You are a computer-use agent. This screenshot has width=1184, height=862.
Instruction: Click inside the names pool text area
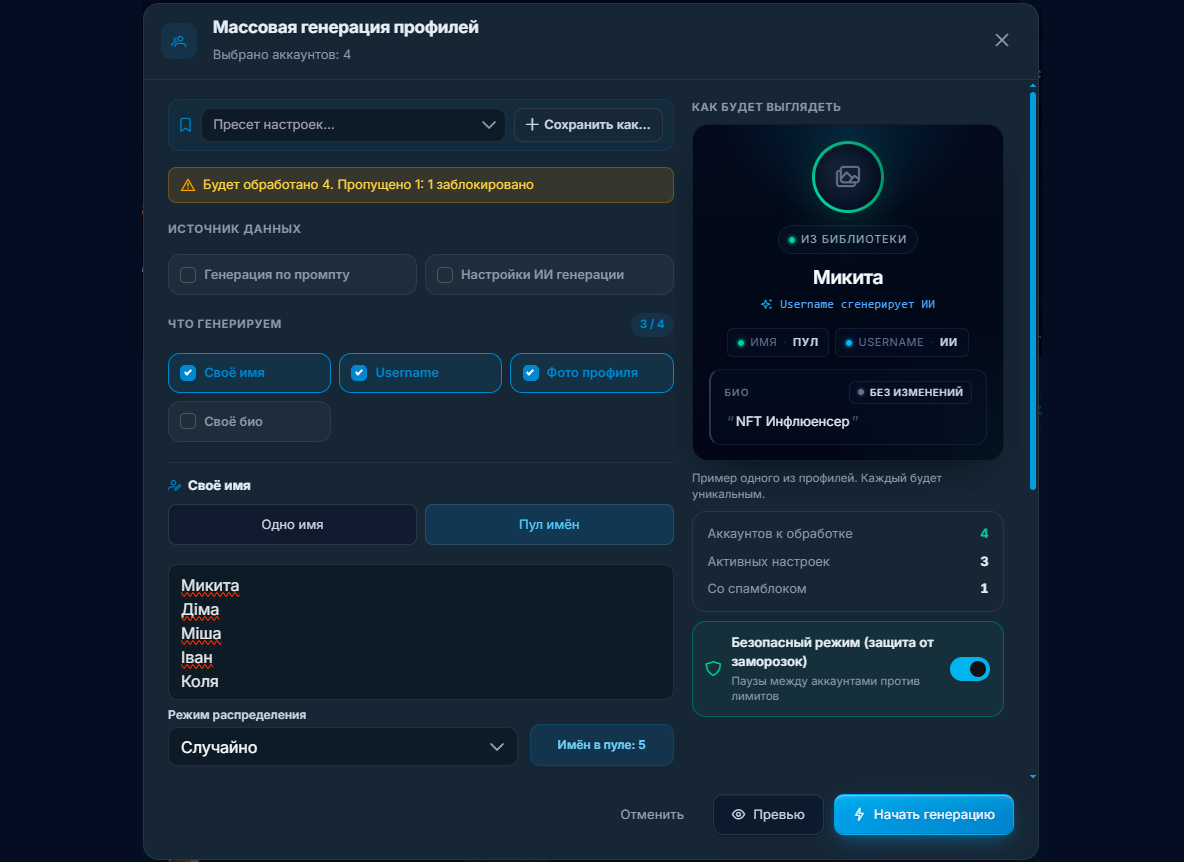click(421, 633)
